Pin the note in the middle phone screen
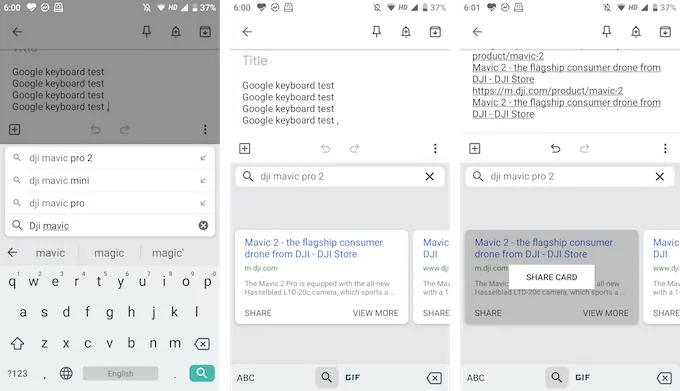Viewport: 680px width, 391px height. click(x=376, y=31)
